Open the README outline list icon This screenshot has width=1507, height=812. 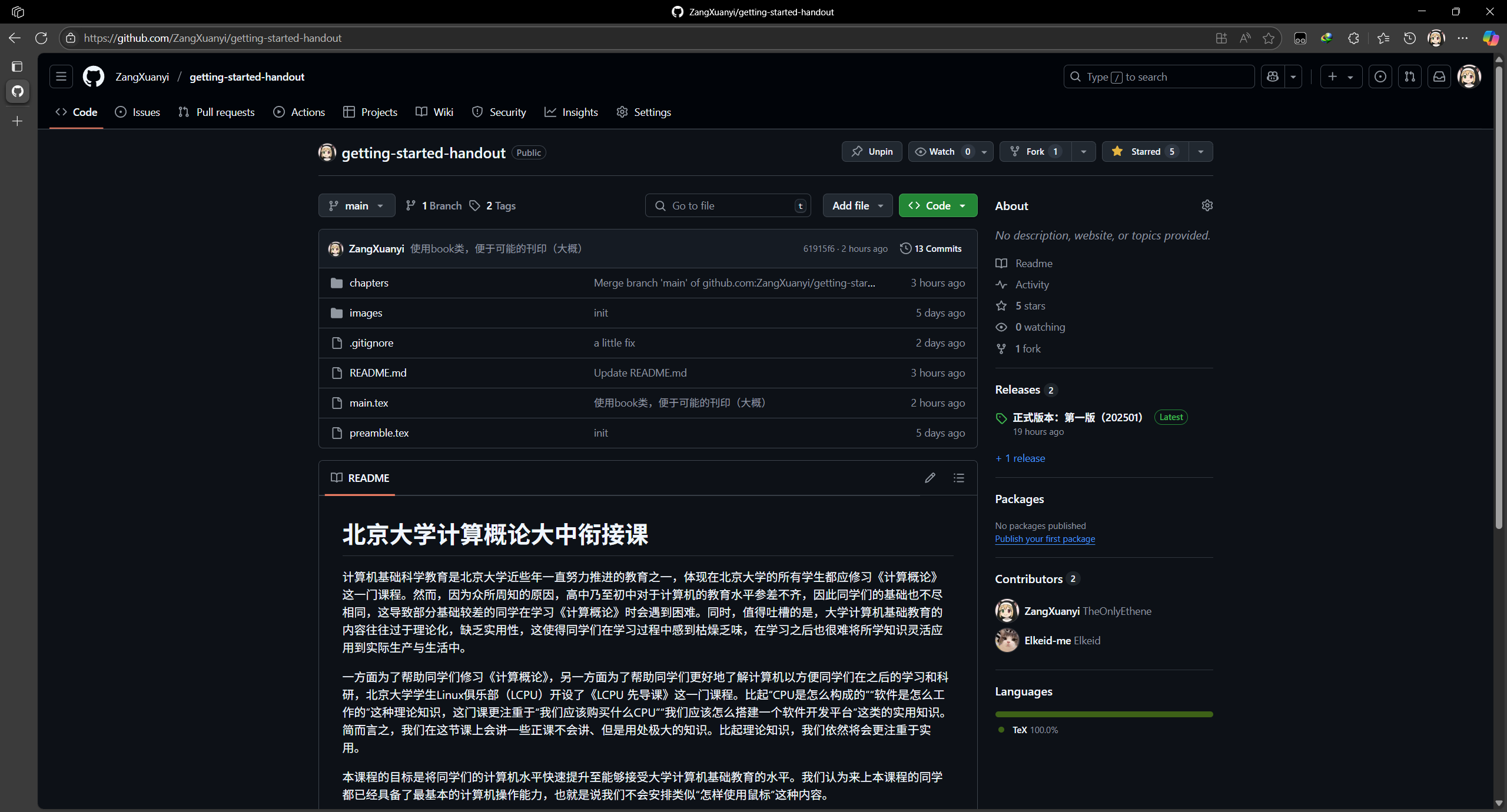[x=959, y=478]
